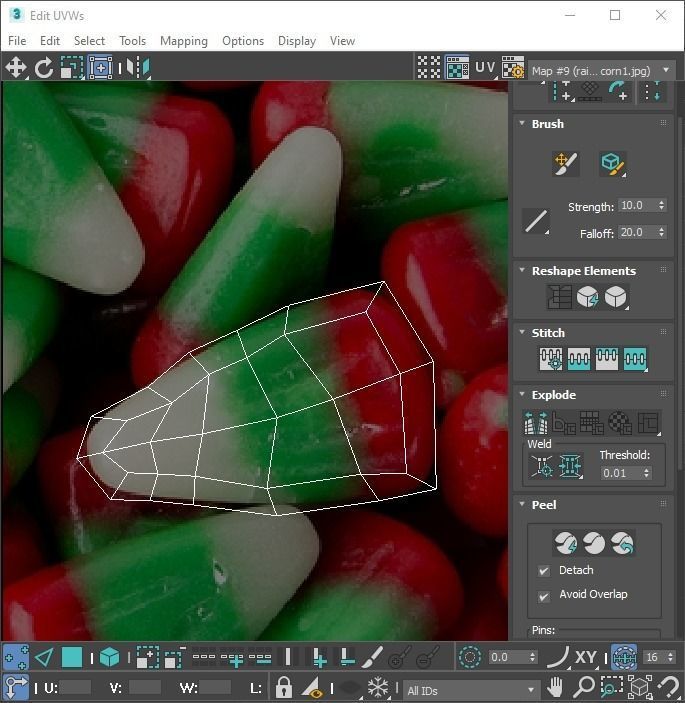Click the Threshold spinner arrows
Image resolution: width=685 pixels, height=703 pixels.
(x=646, y=473)
